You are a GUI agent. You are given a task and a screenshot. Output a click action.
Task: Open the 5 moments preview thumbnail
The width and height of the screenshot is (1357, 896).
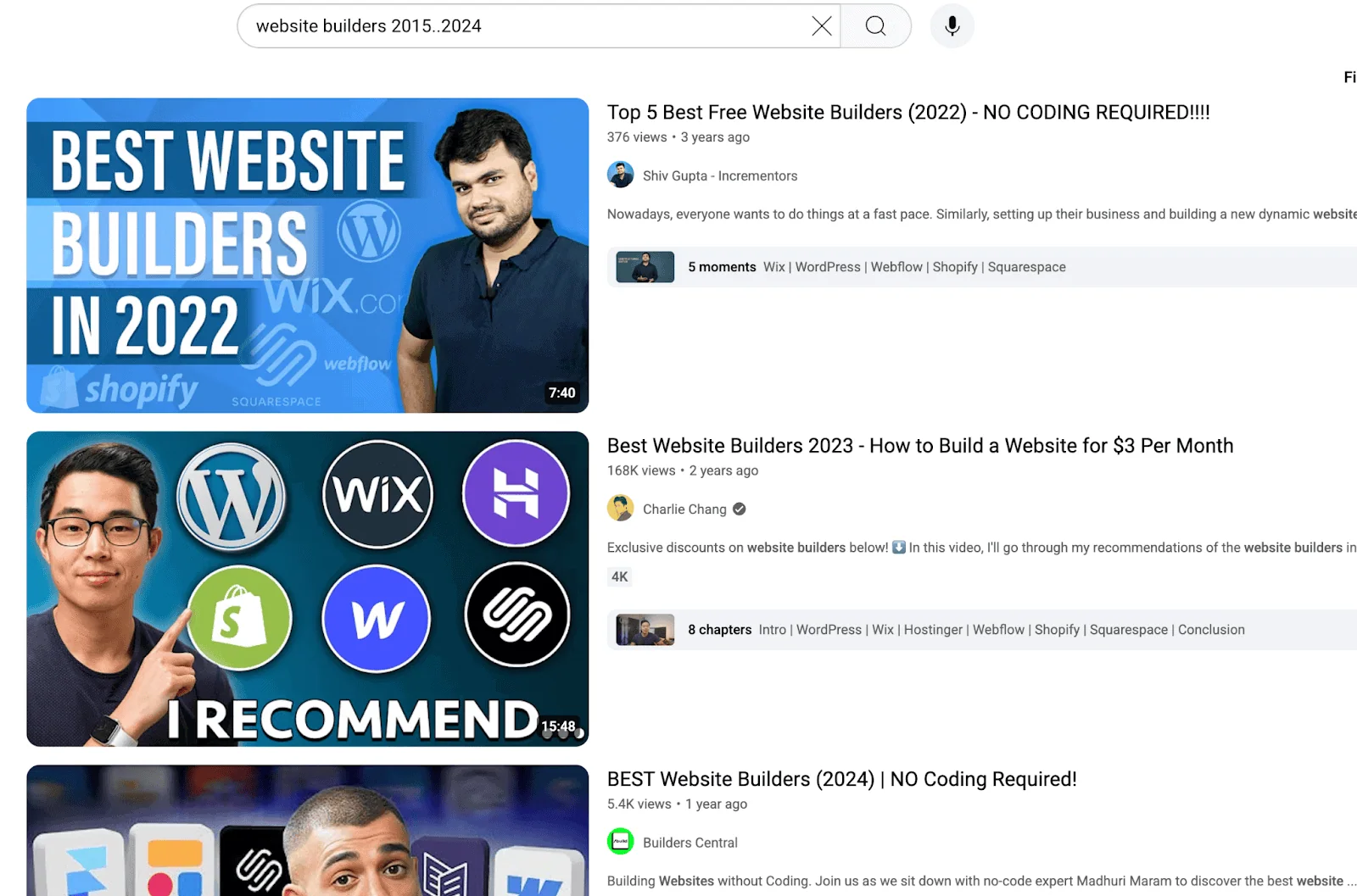(645, 267)
